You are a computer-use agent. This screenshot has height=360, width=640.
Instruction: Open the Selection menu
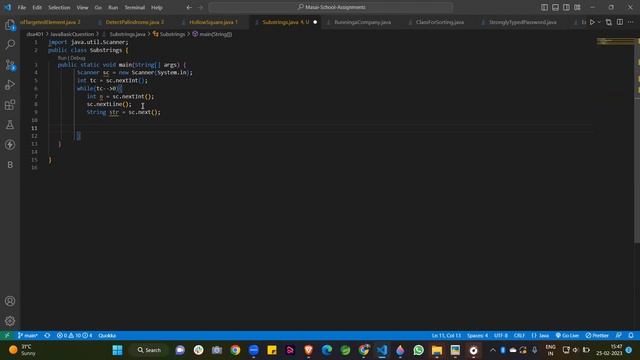pyautogui.click(x=59, y=7)
